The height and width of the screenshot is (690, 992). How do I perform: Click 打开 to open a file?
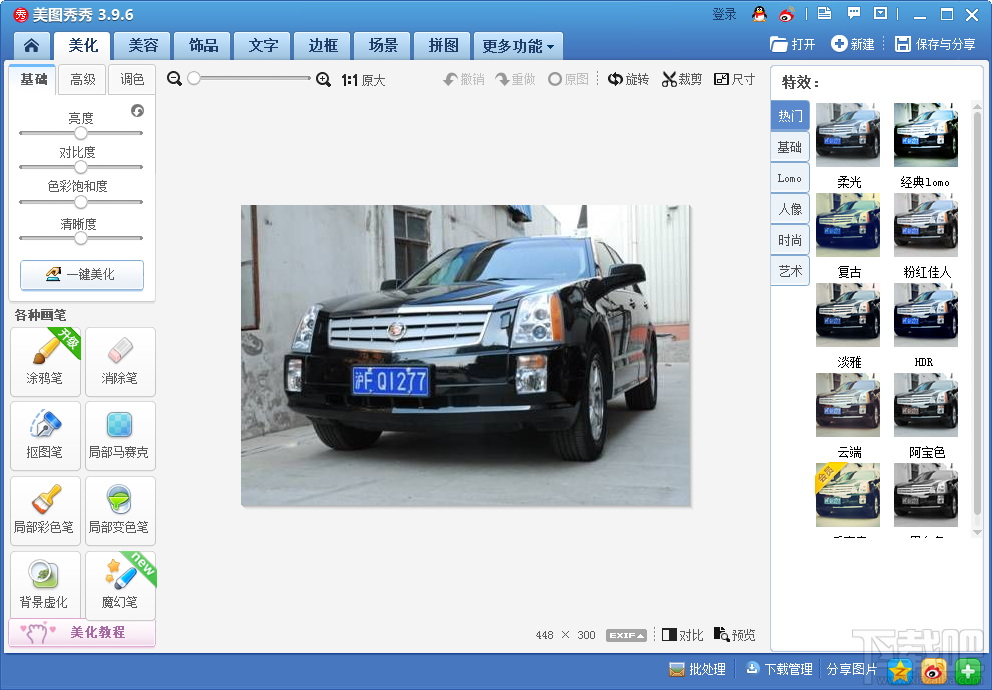coord(793,44)
